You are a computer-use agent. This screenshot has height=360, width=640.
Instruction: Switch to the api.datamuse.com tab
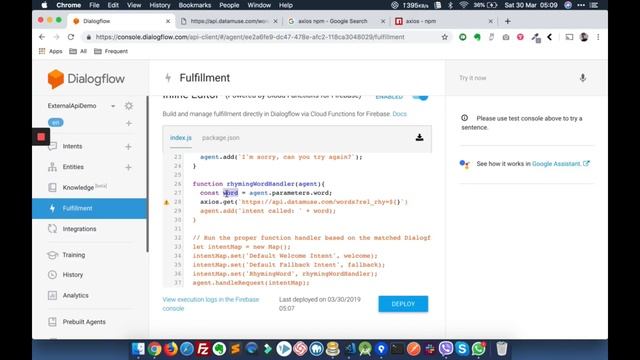[x=229, y=21]
